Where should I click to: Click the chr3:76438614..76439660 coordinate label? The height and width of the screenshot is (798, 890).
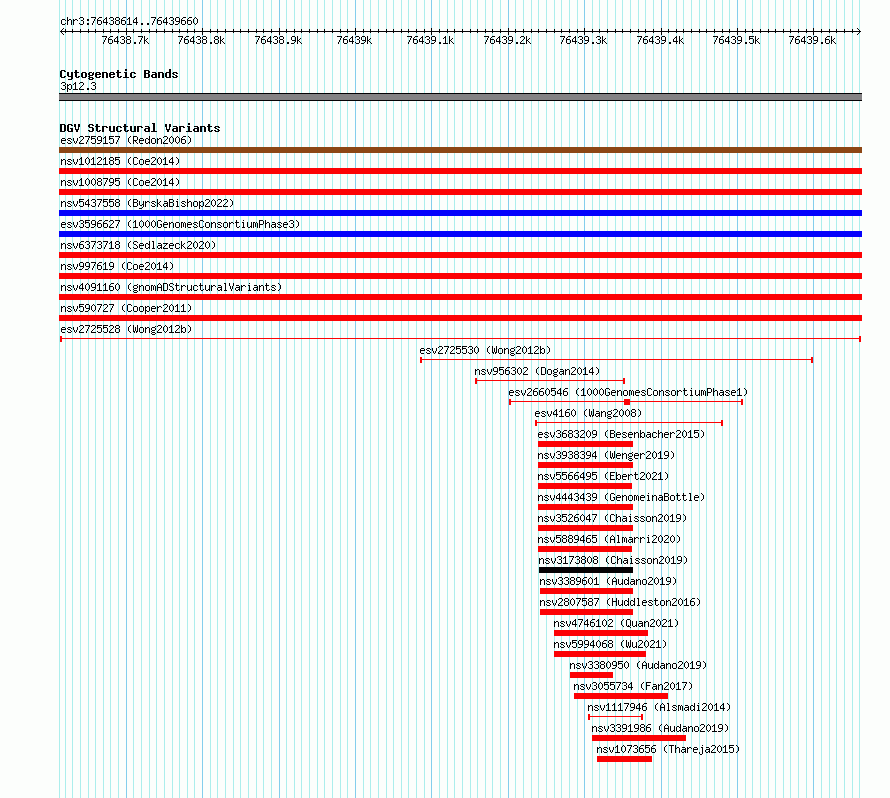point(129,21)
